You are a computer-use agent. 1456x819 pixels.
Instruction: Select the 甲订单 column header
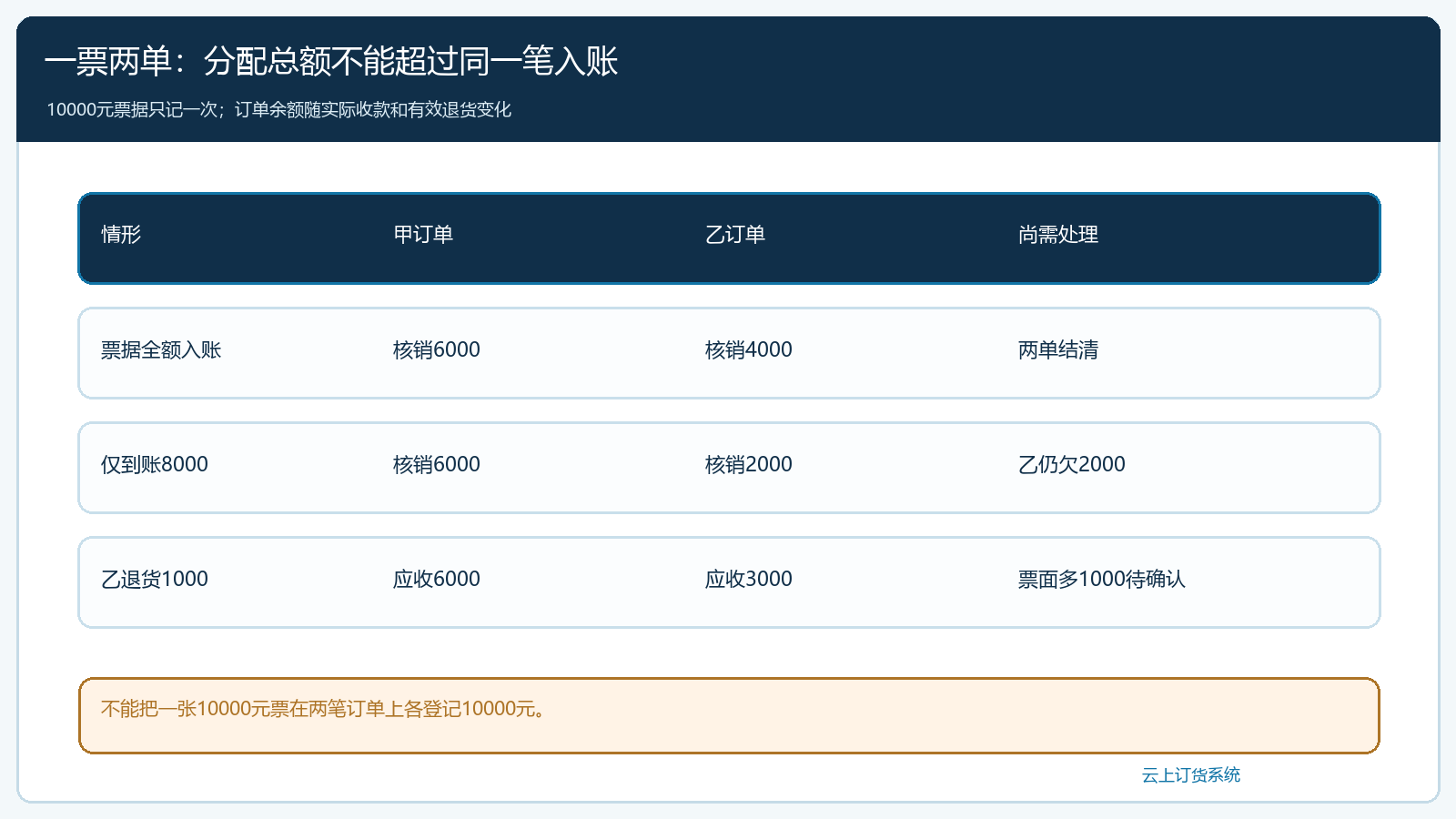423,235
